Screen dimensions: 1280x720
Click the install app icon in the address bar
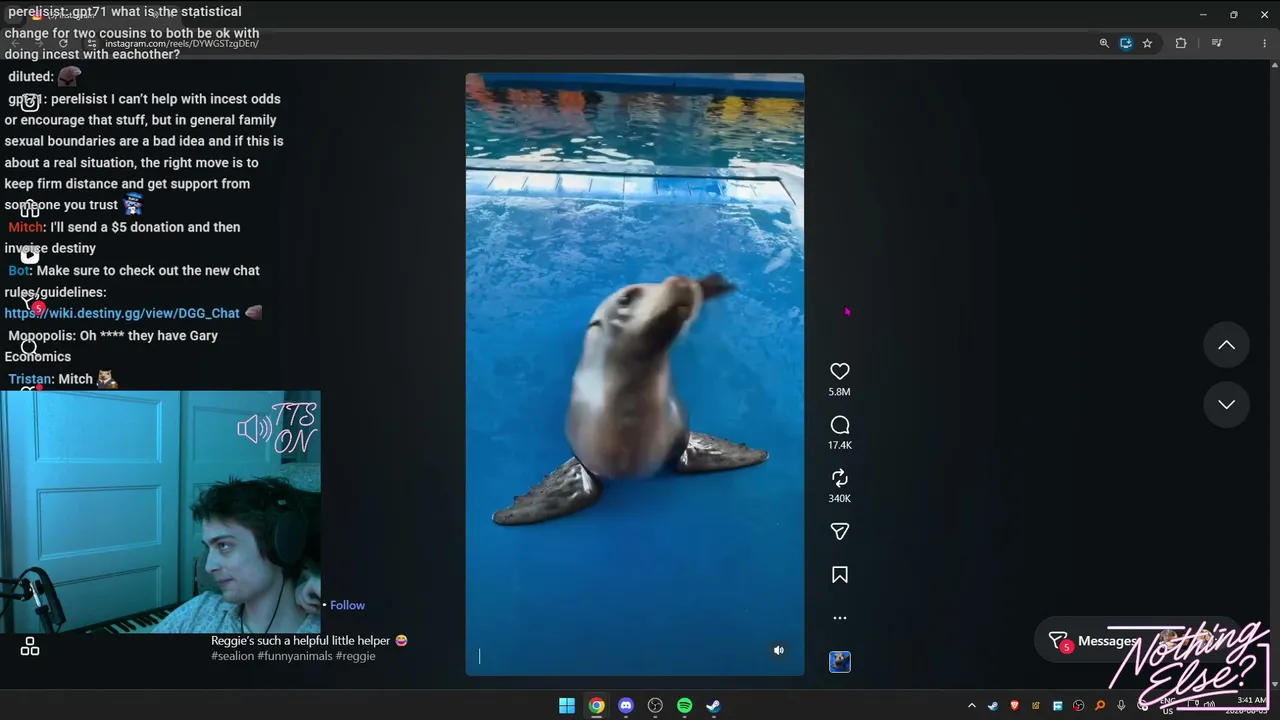tap(1126, 43)
